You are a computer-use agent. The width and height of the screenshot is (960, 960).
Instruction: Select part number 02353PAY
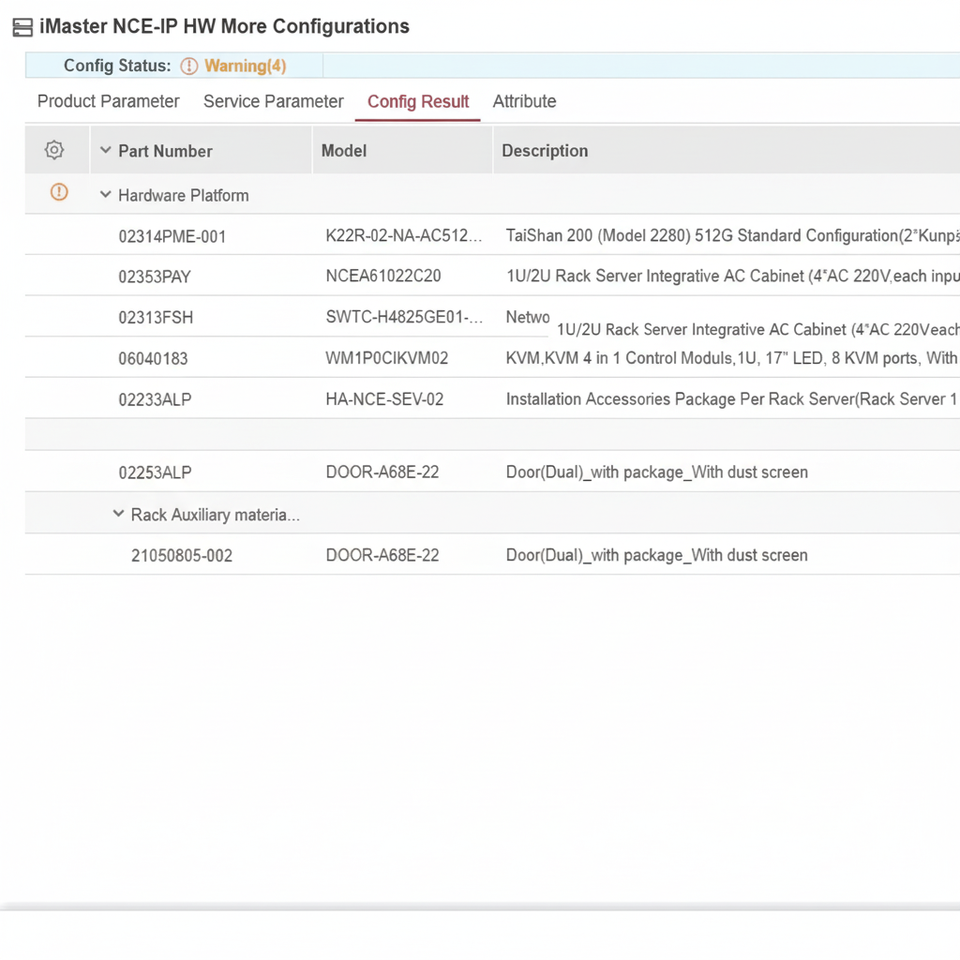point(155,277)
